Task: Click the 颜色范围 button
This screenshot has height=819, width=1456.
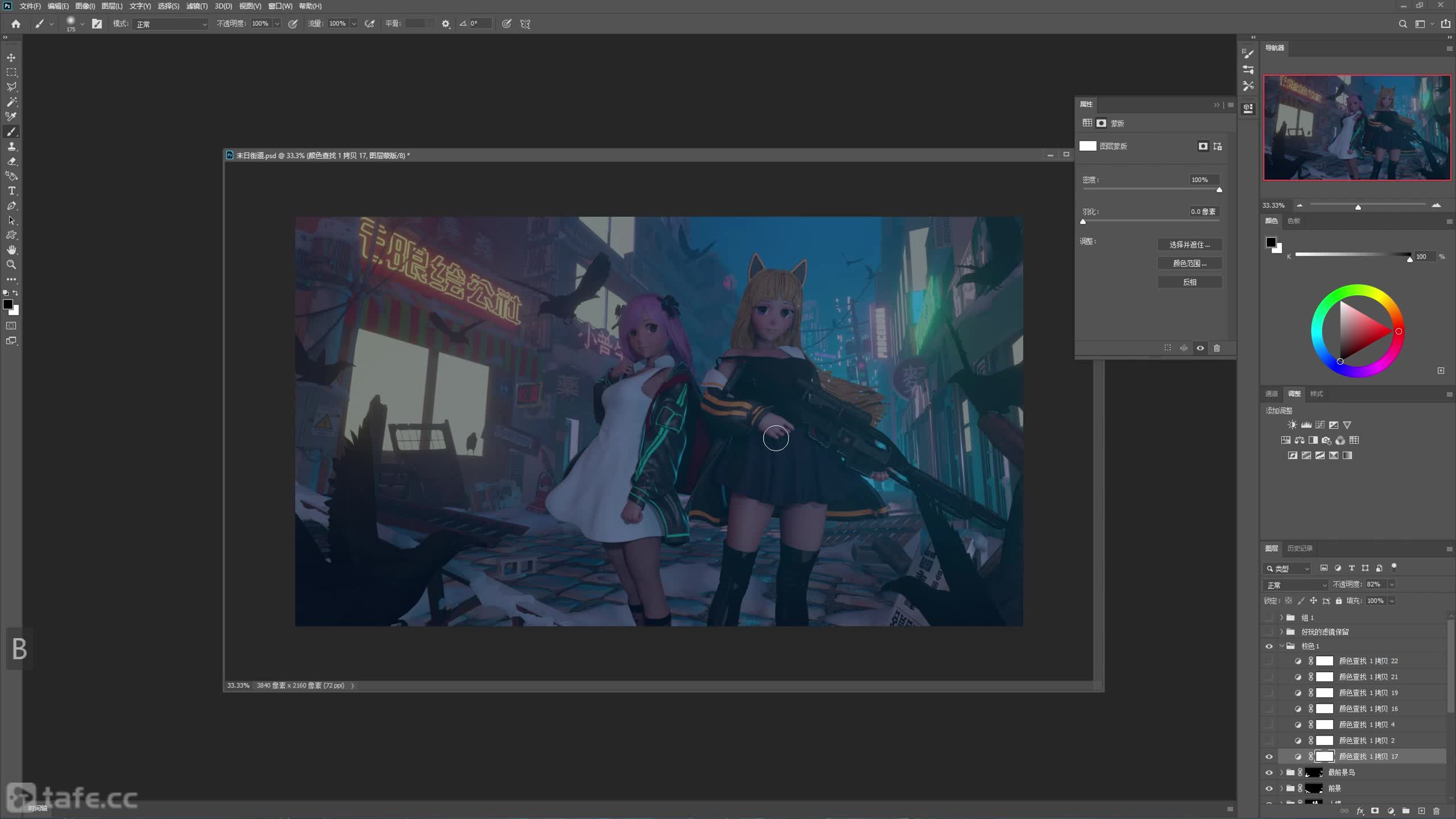Action: tap(1190, 263)
